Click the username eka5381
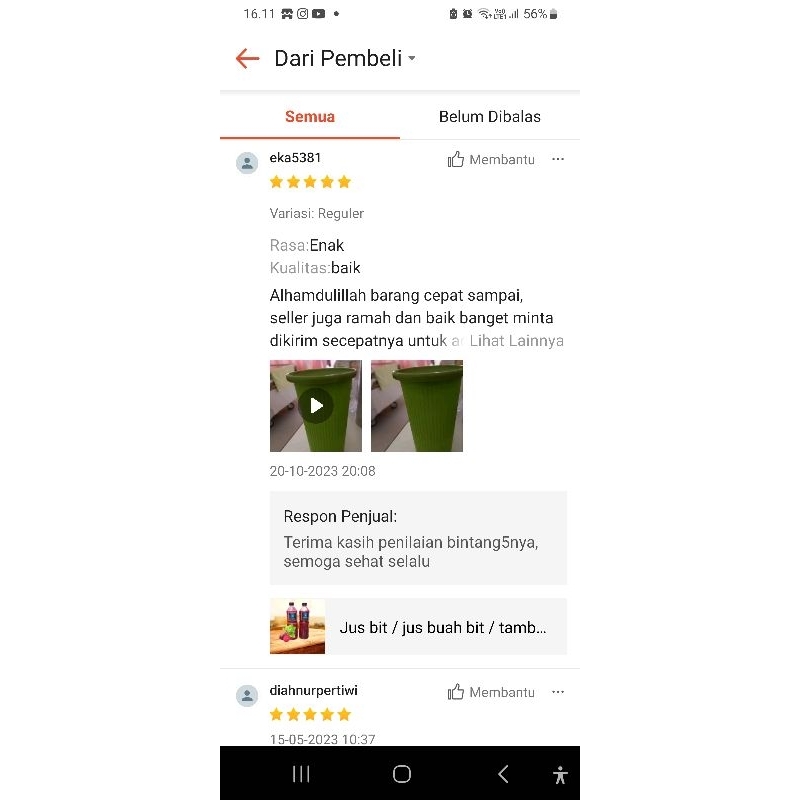The width and height of the screenshot is (800, 800). [295, 158]
